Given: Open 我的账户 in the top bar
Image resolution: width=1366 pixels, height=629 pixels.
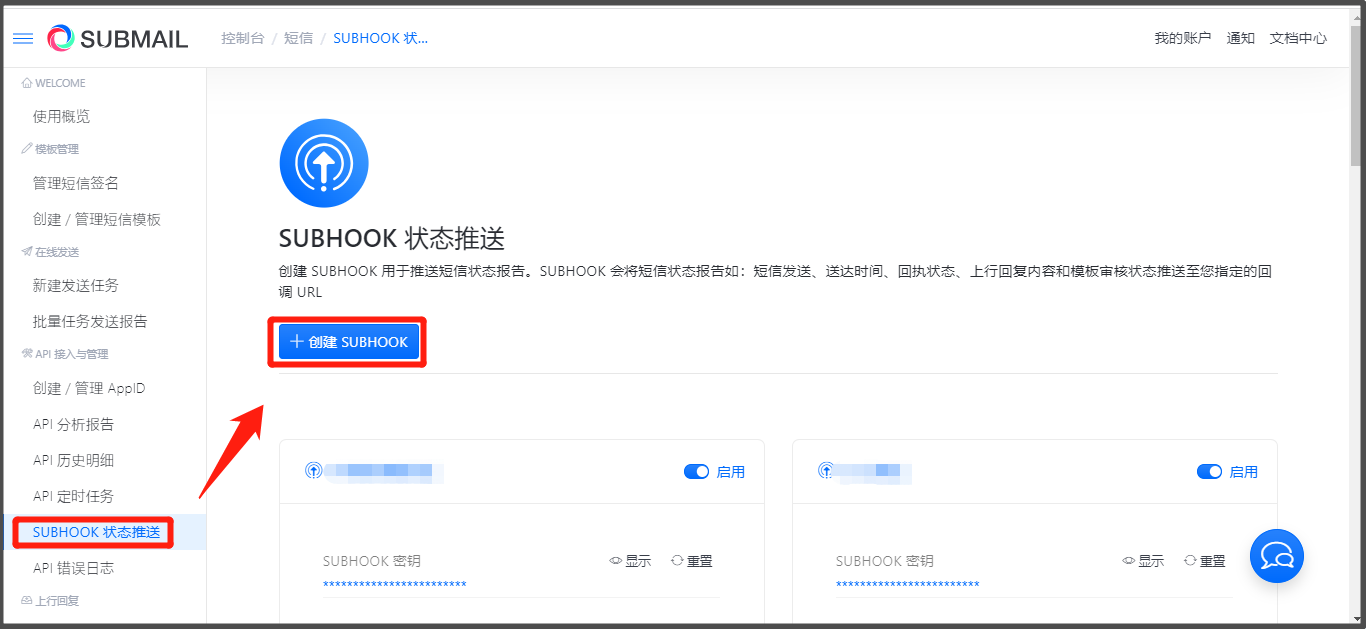Looking at the screenshot, I should point(1183,38).
